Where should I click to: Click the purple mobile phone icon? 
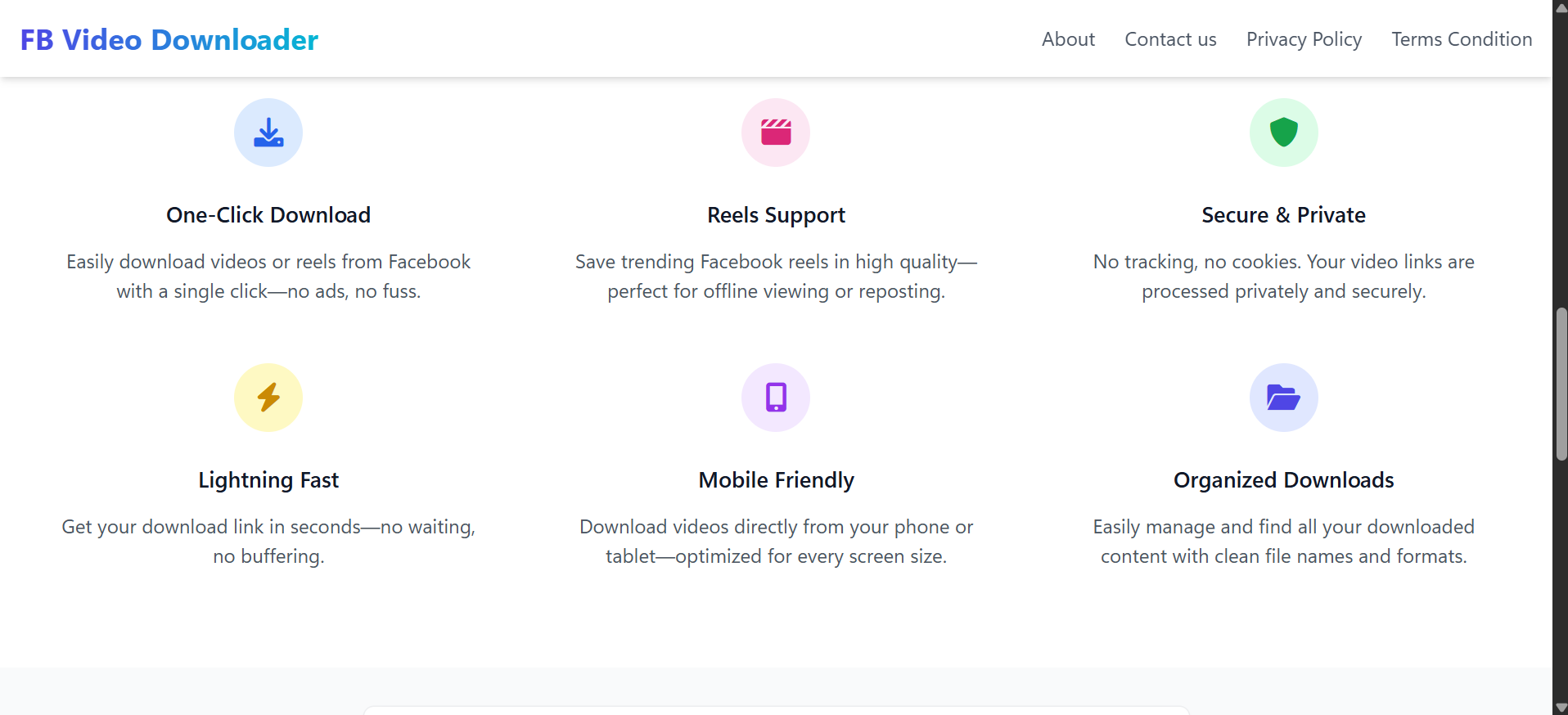776,398
